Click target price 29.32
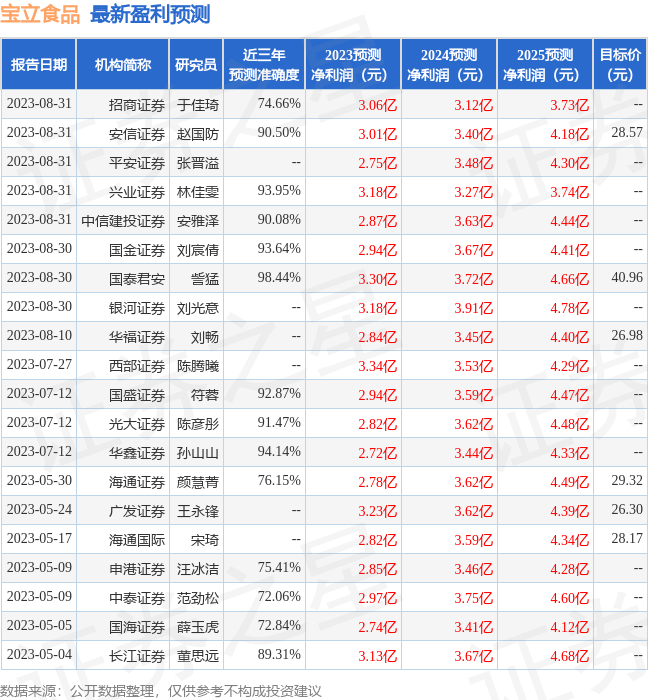The image size is (648, 700). pos(627,481)
